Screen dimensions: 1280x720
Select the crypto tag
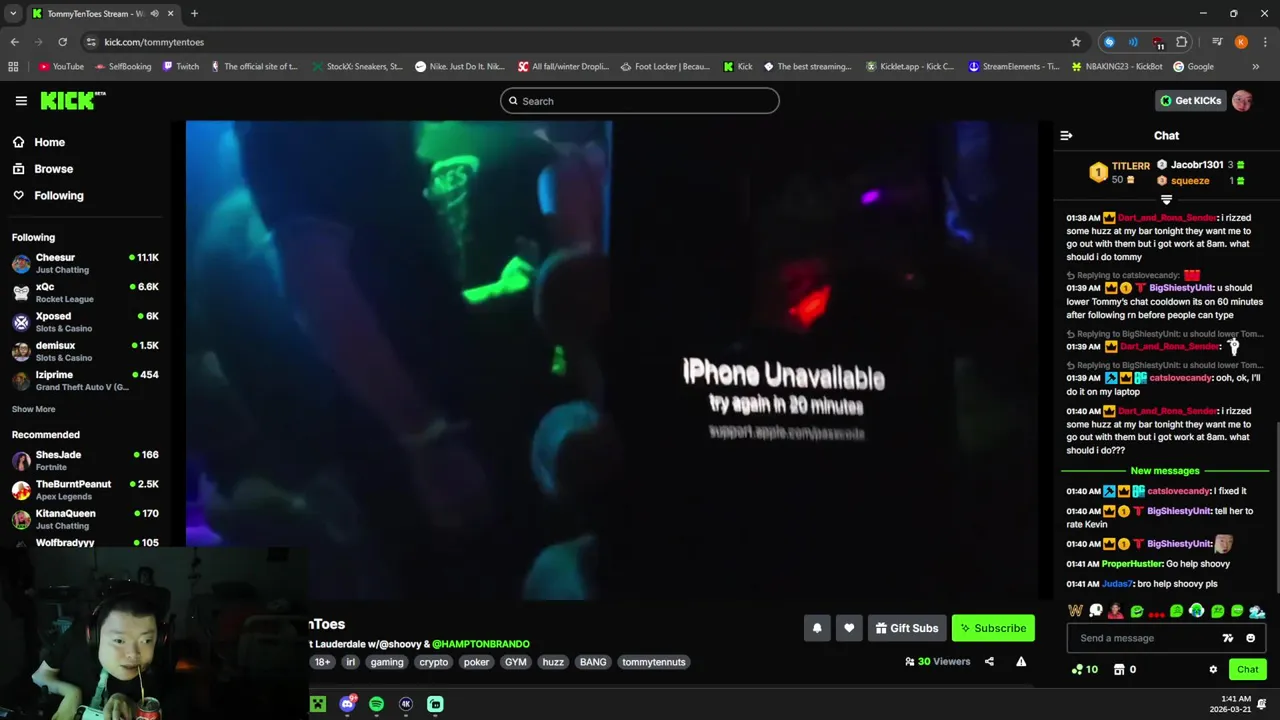[434, 662]
